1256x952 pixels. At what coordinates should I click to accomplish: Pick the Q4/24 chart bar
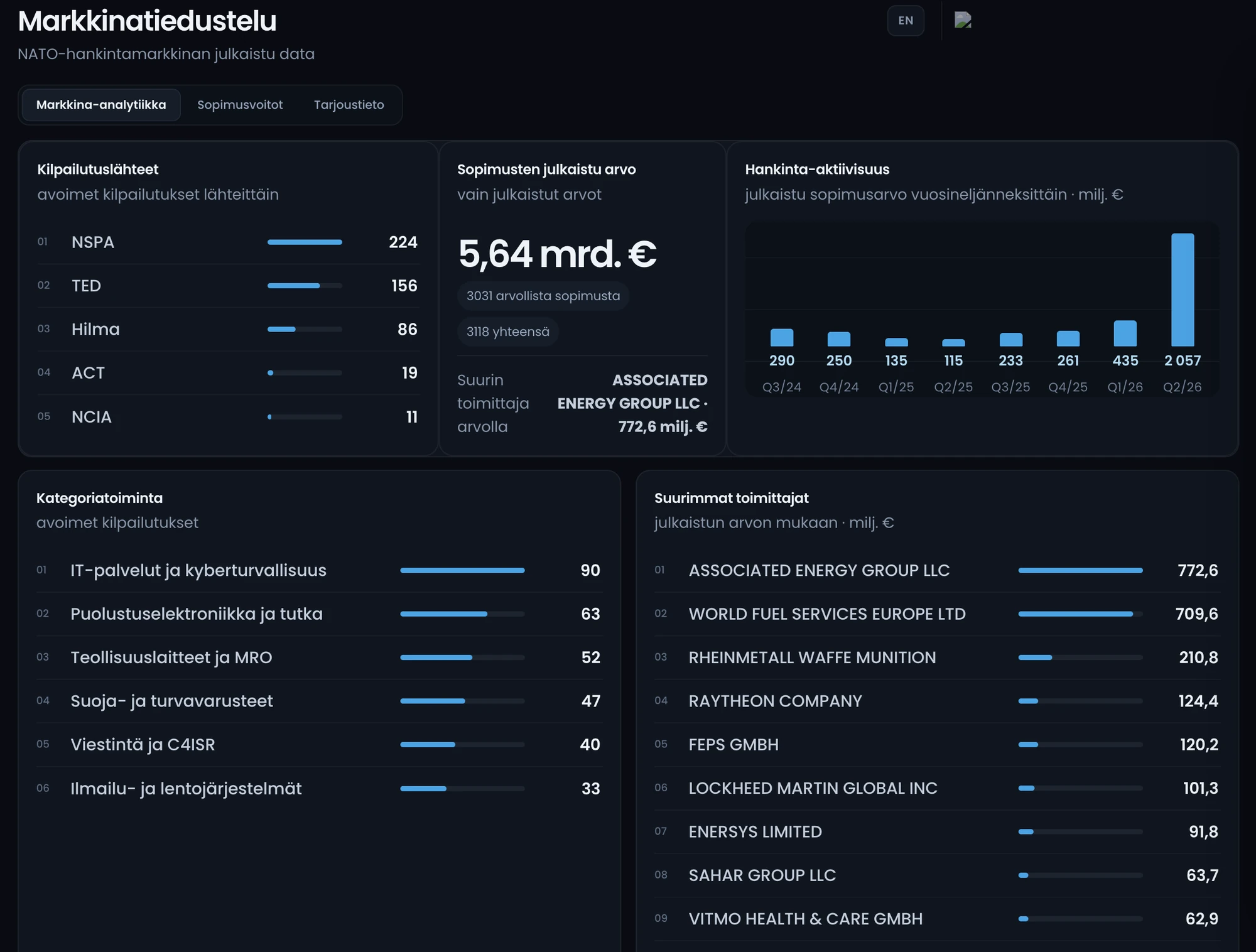(x=839, y=339)
